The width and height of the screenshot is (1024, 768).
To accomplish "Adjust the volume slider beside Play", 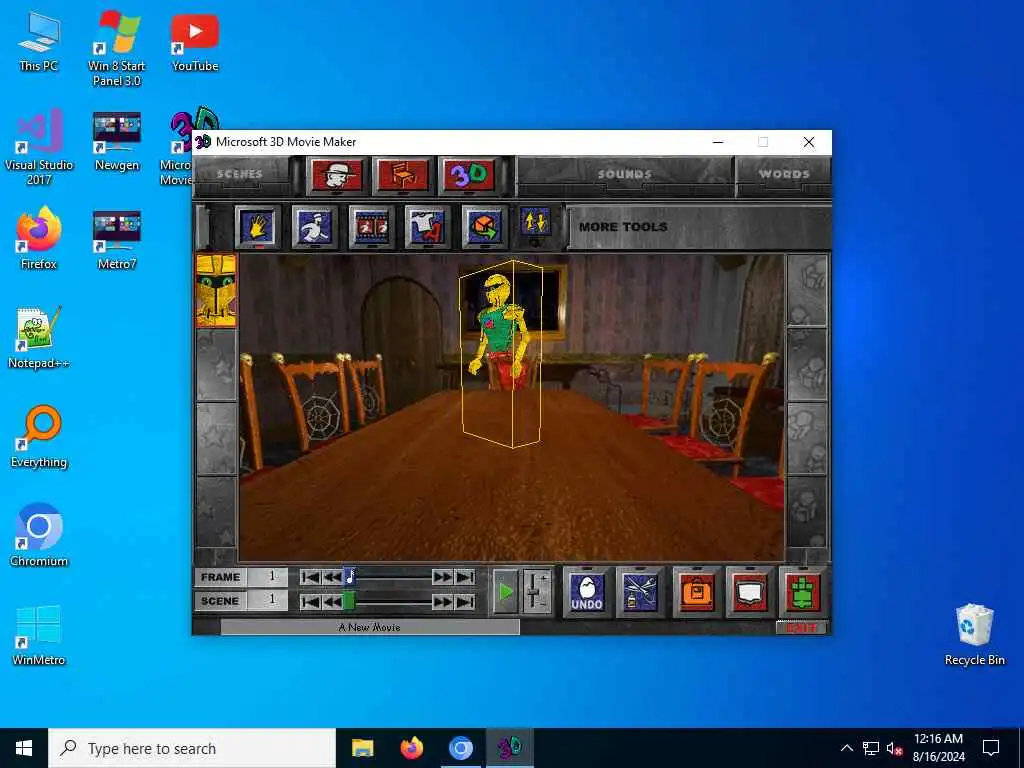I will (x=536, y=592).
